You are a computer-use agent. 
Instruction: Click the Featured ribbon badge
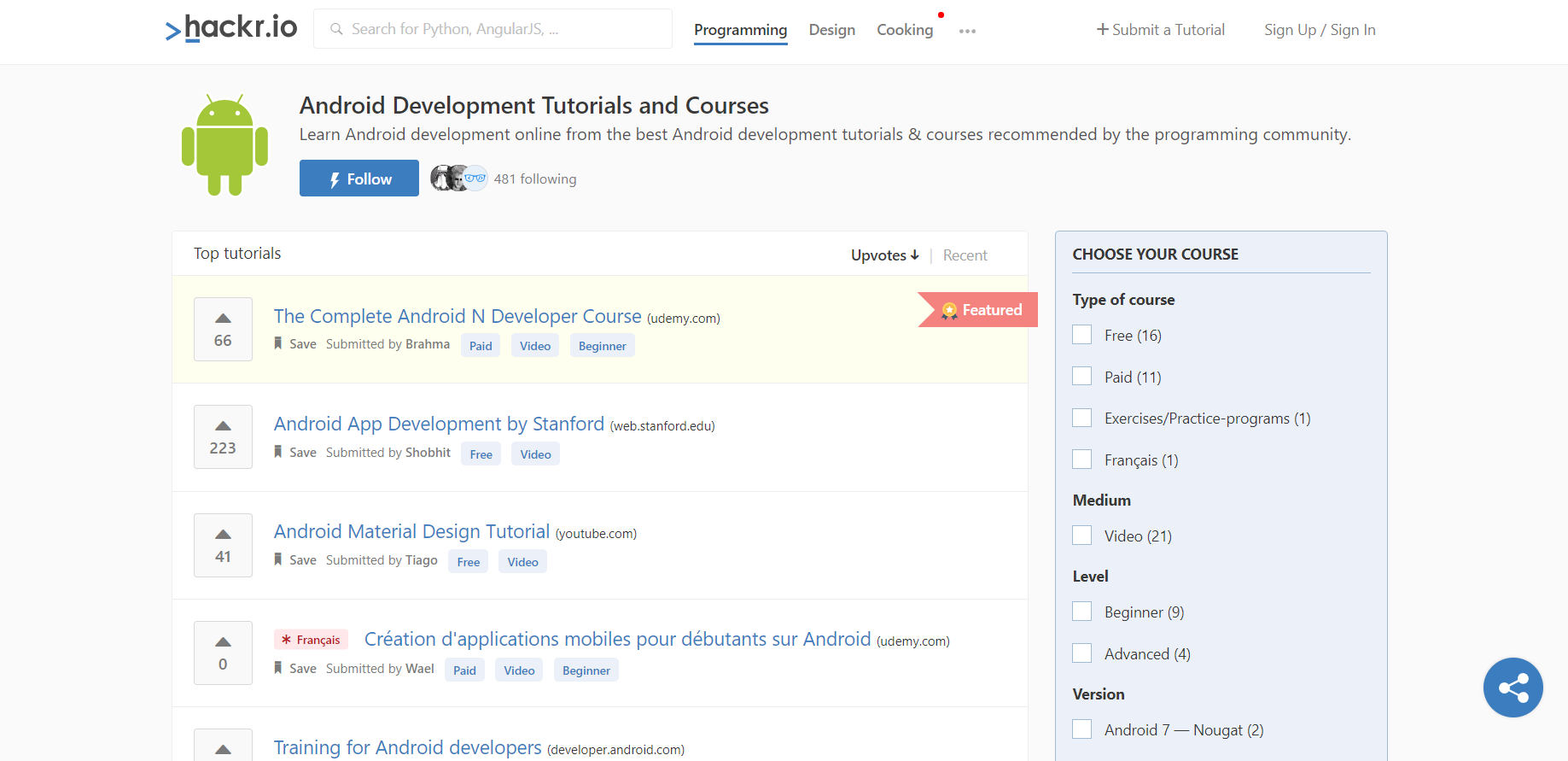pos(978,310)
